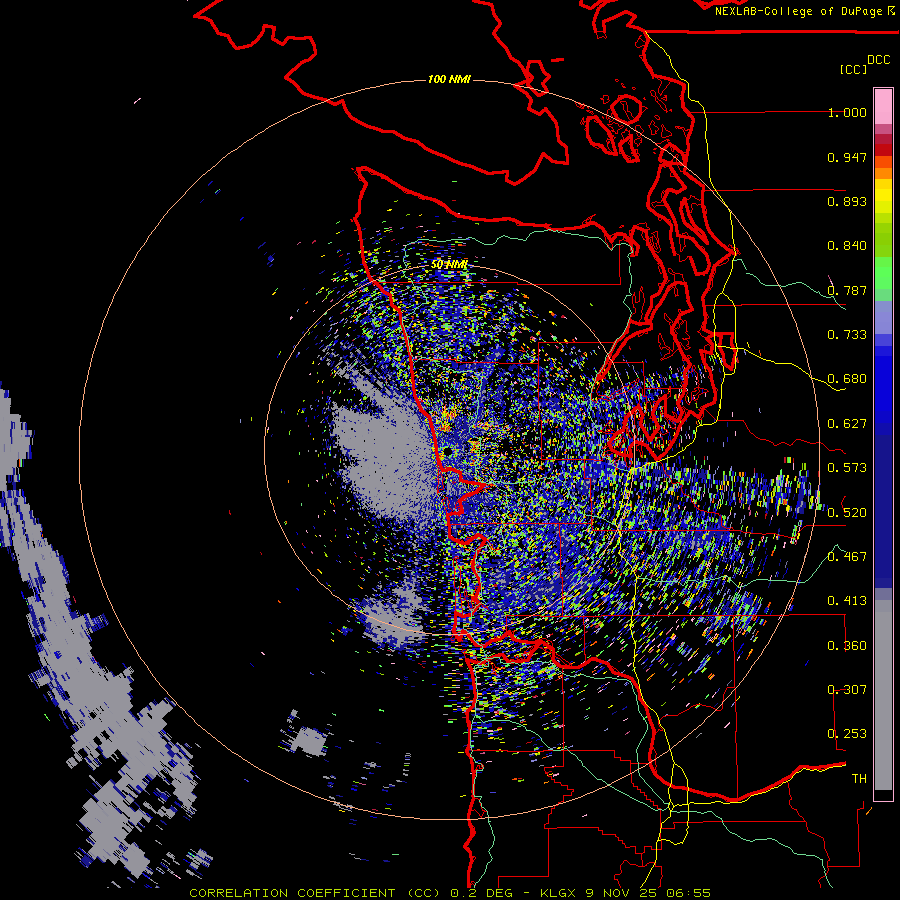The height and width of the screenshot is (900, 900).
Task: Click the TH threshold label on legend
Action: tap(859, 779)
